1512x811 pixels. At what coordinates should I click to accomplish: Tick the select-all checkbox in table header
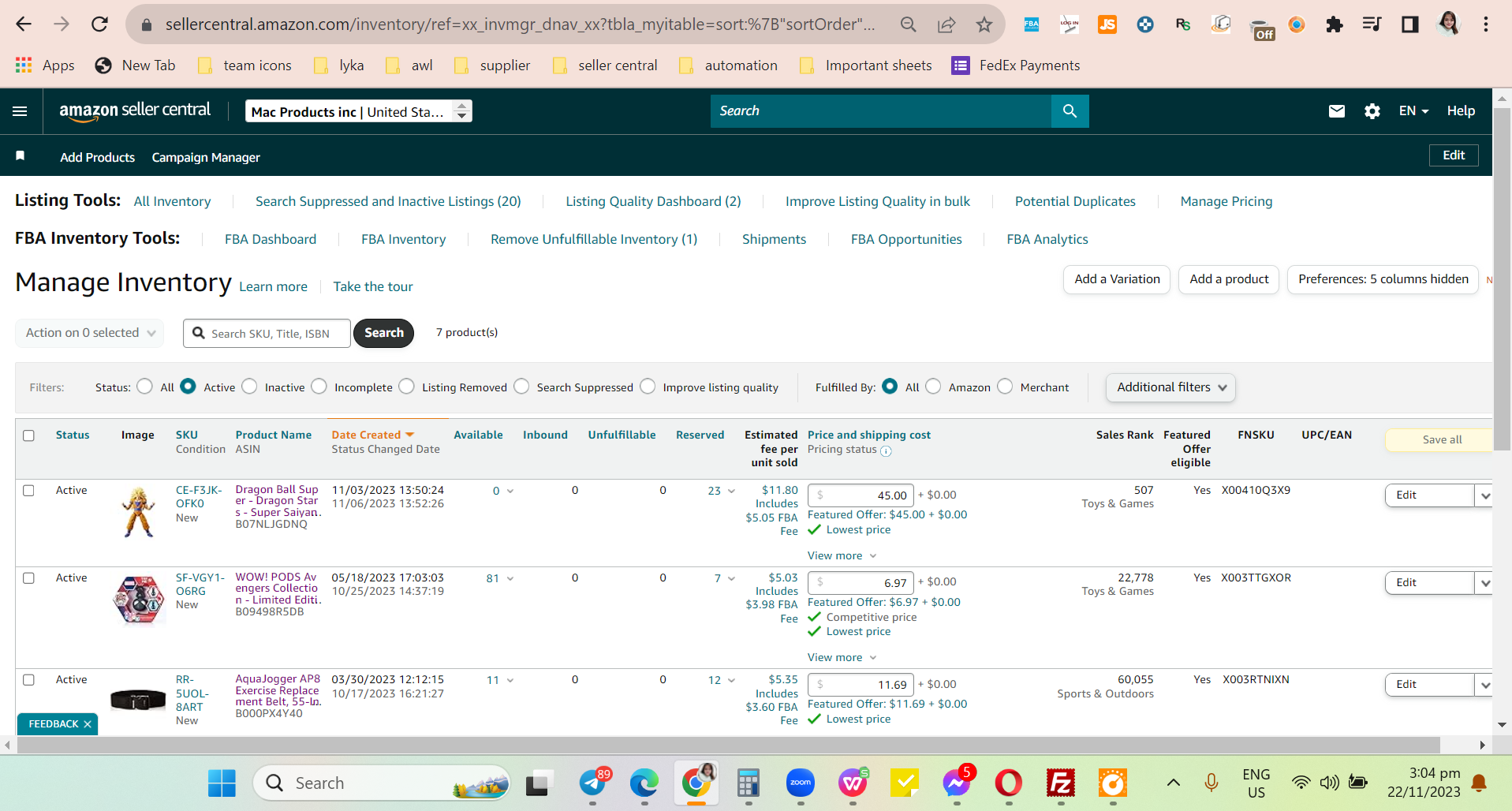[29, 435]
